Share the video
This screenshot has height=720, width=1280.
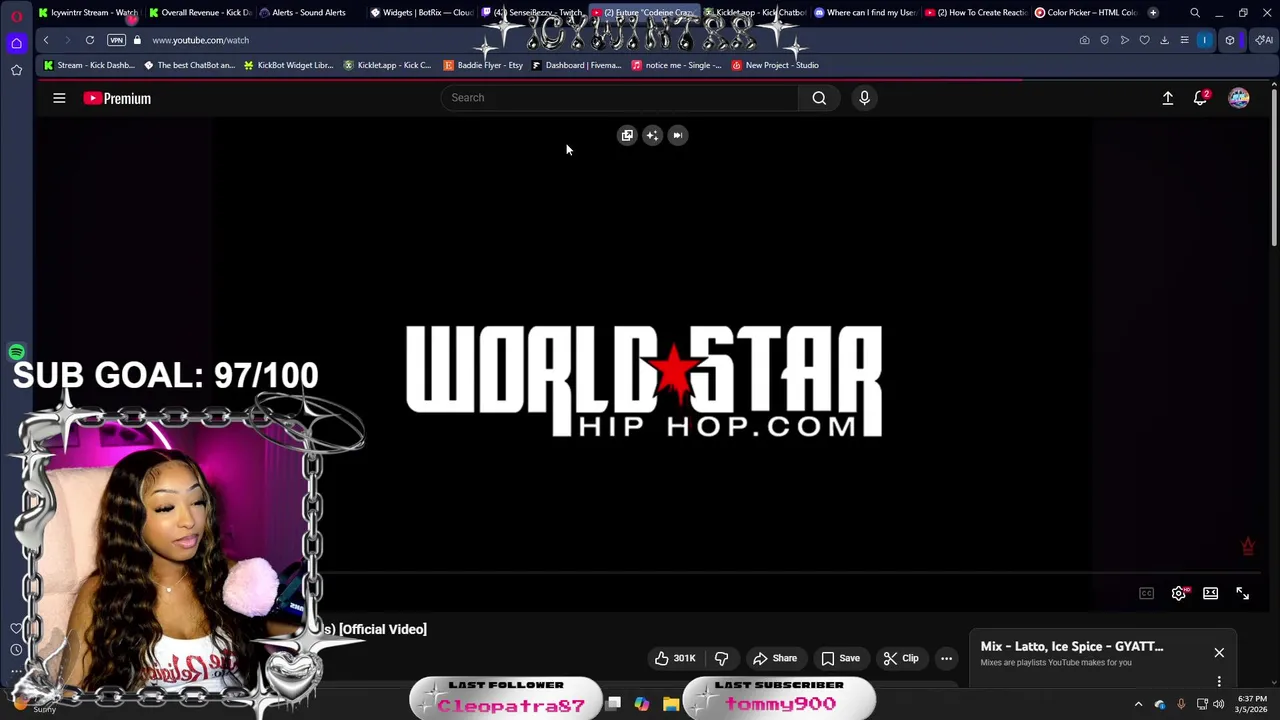(x=775, y=658)
